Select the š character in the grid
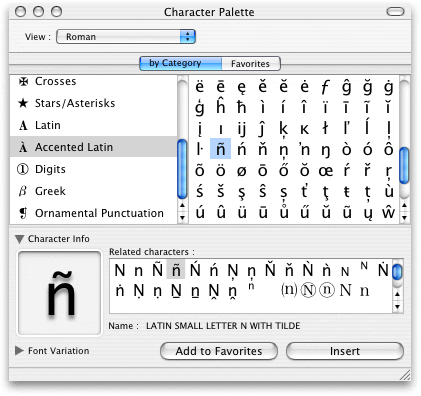The height and width of the screenshot is (396, 421). 220,191
